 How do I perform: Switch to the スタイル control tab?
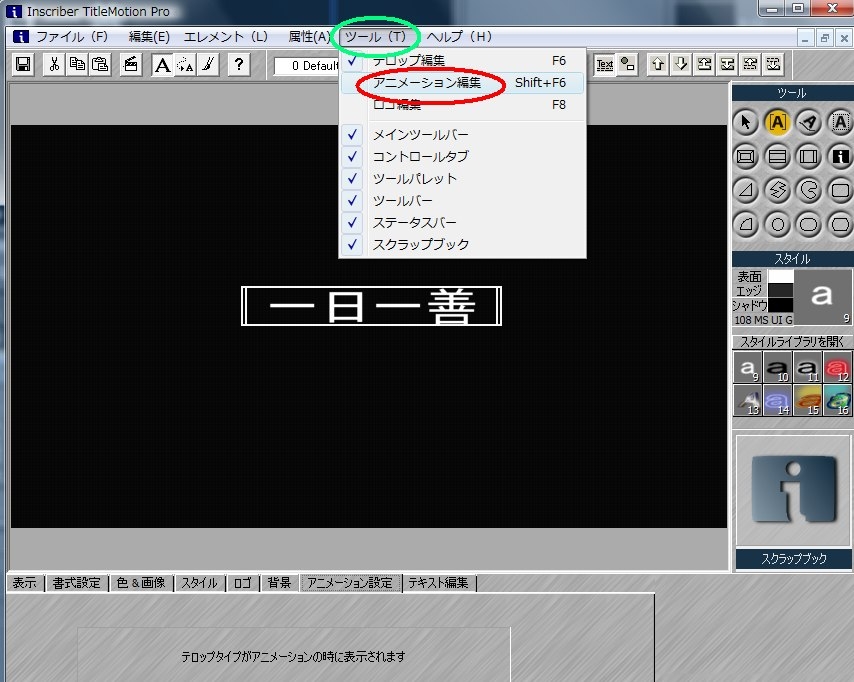(199, 583)
